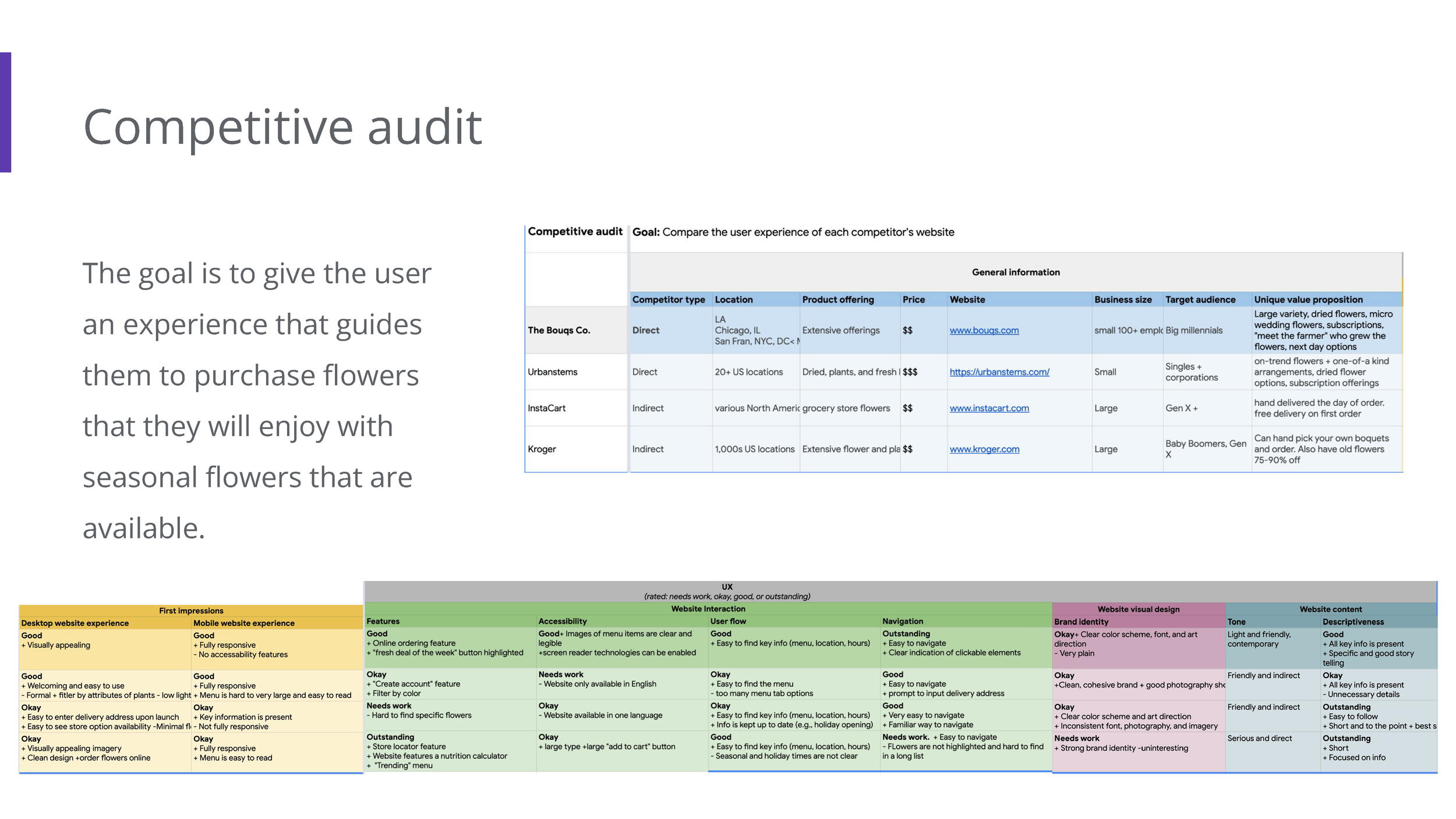Click the Unique value proposition header
The width and height of the screenshot is (1456, 819).
[x=1308, y=299]
